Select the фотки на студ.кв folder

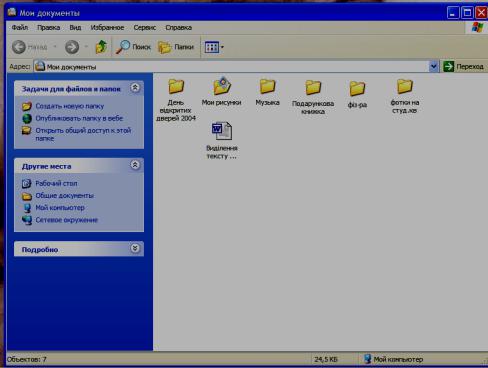tap(405, 96)
